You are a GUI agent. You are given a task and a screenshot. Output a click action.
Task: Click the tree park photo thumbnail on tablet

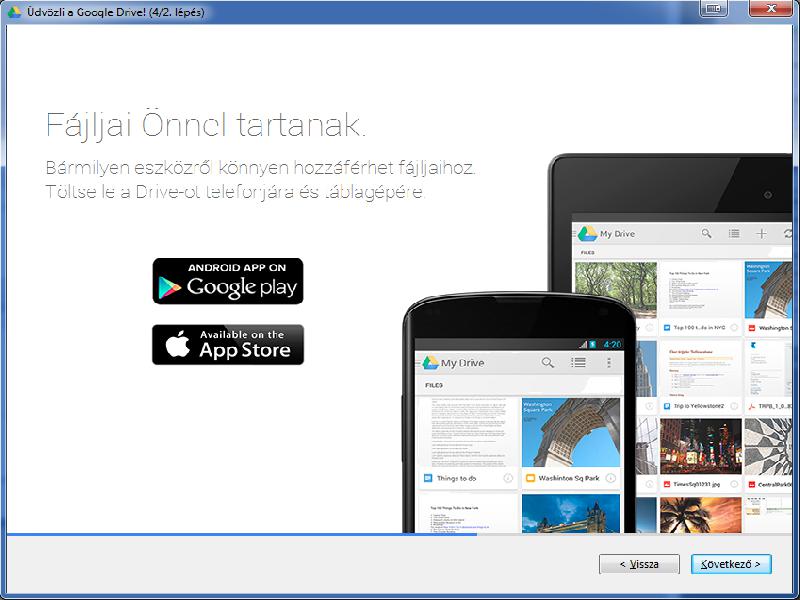(x=616, y=290)
